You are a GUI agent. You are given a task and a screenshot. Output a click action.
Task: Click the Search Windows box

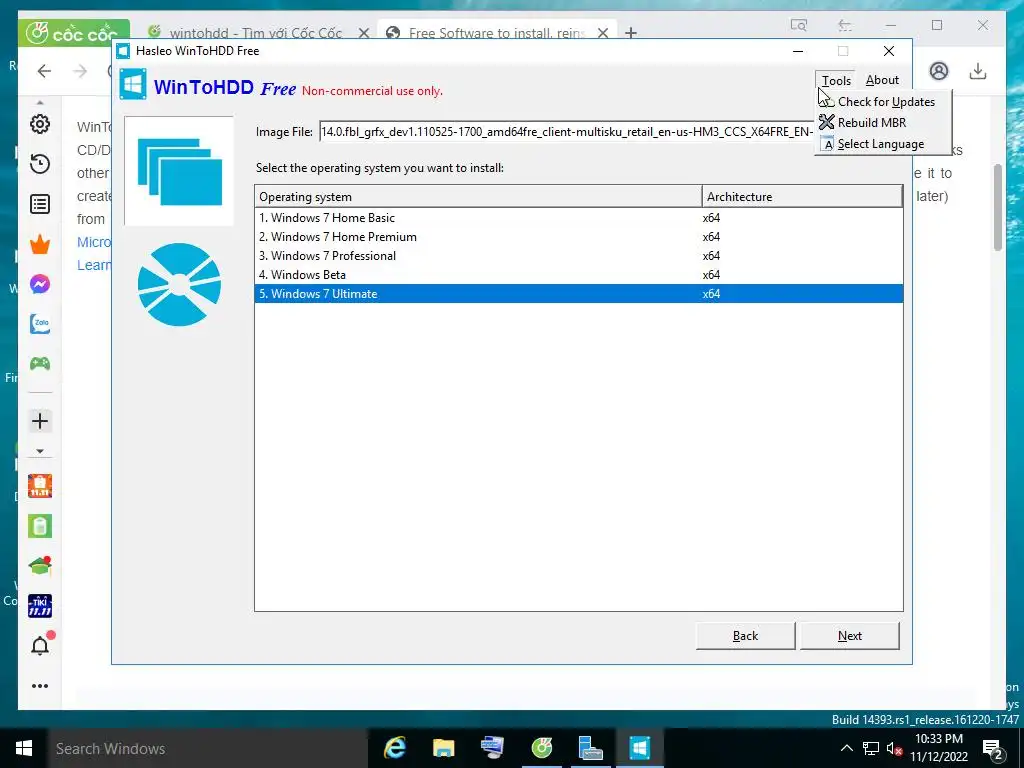(208, 748)
